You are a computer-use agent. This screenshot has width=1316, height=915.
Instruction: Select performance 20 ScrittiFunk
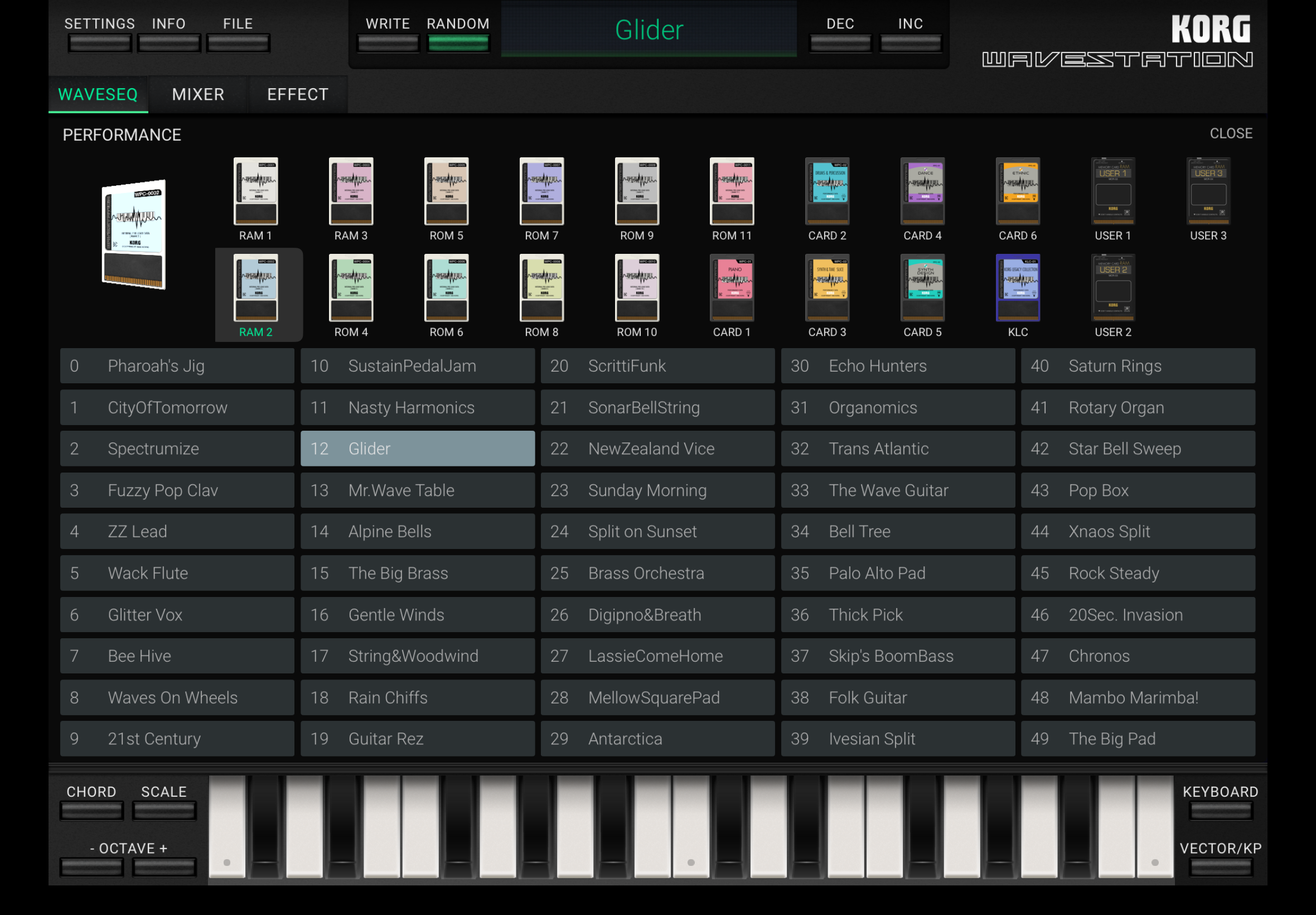(657, 366)
